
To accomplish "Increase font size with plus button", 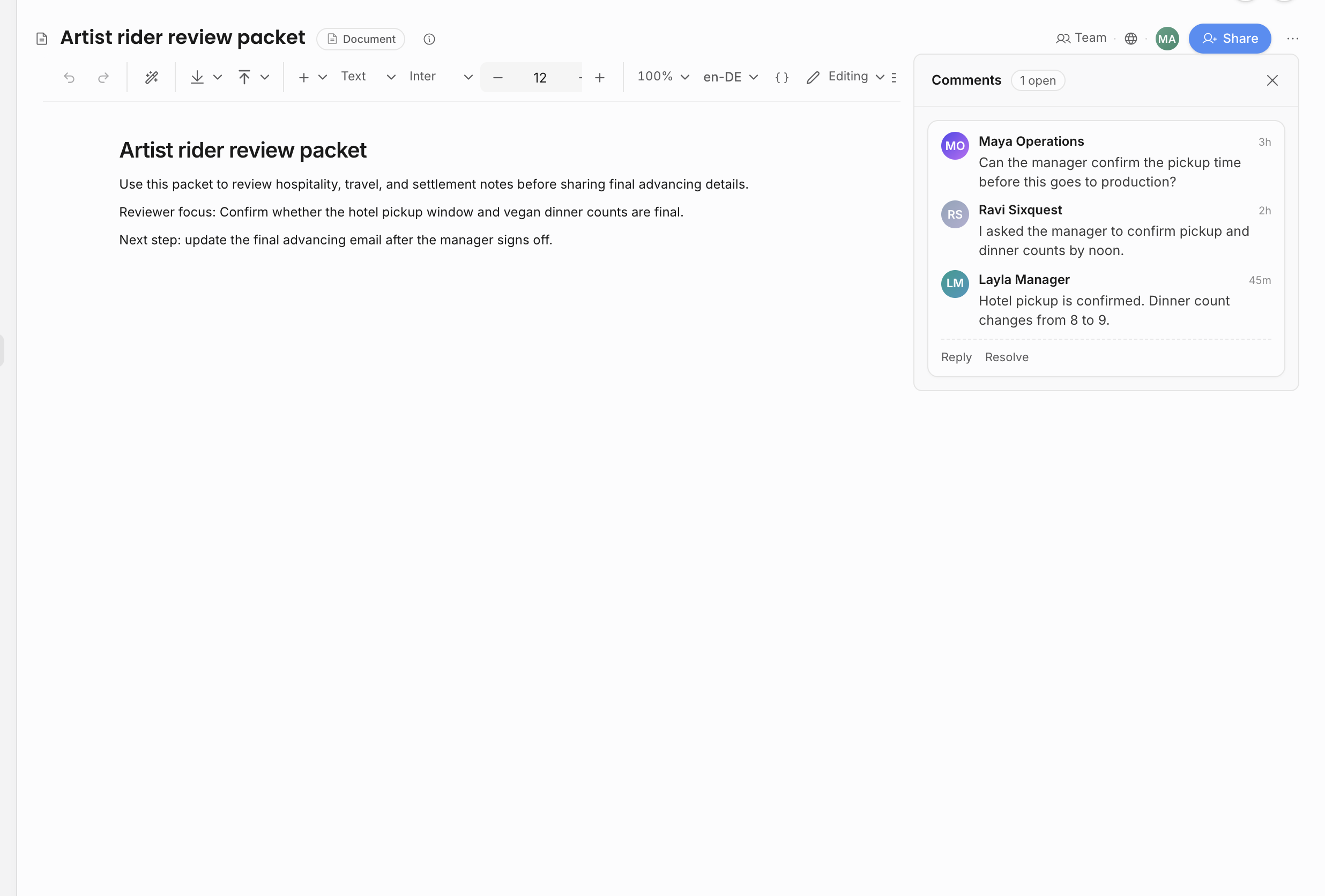I will [x=600, y=78].
